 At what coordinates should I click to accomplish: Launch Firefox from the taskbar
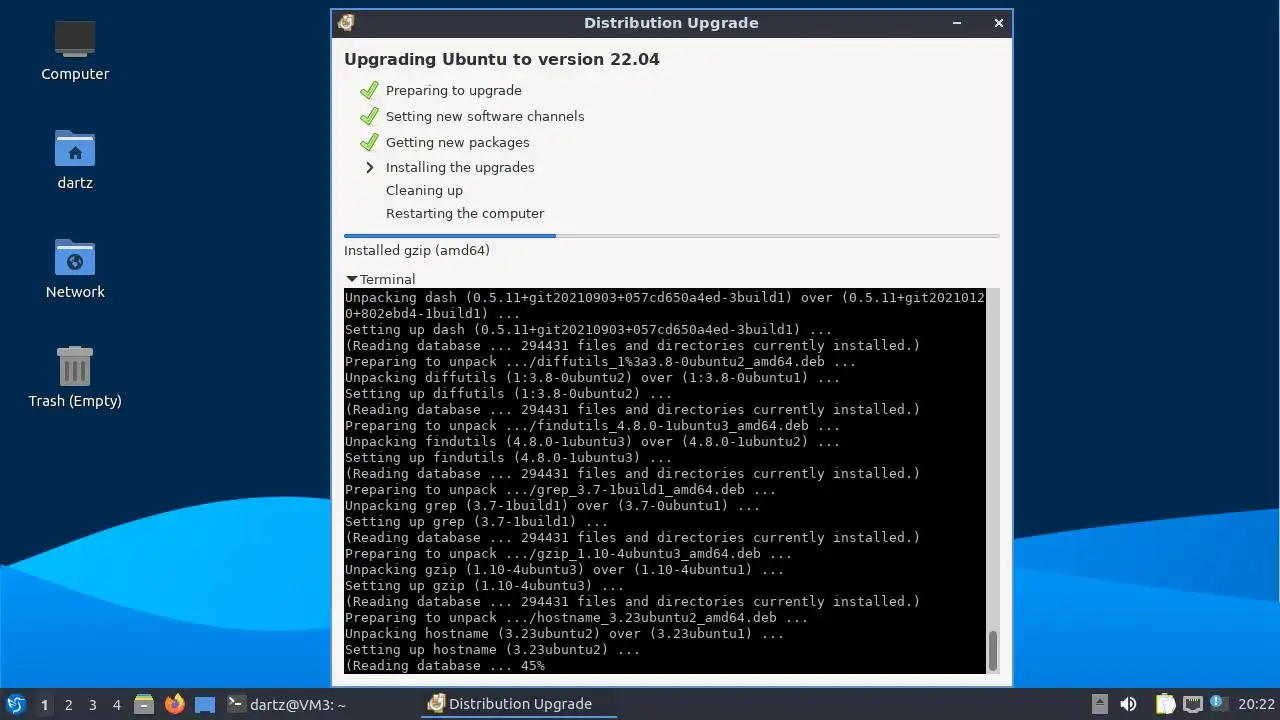(175, 704)
